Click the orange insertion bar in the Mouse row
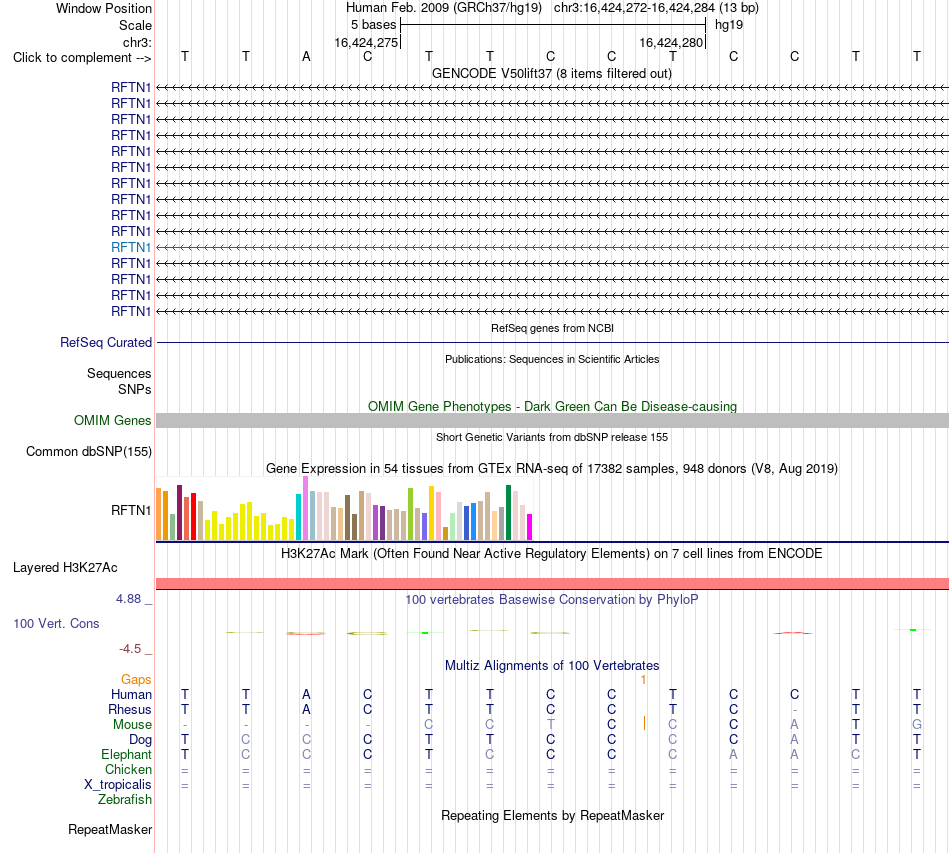Screen dimensions: 950x853 point(645,723)
